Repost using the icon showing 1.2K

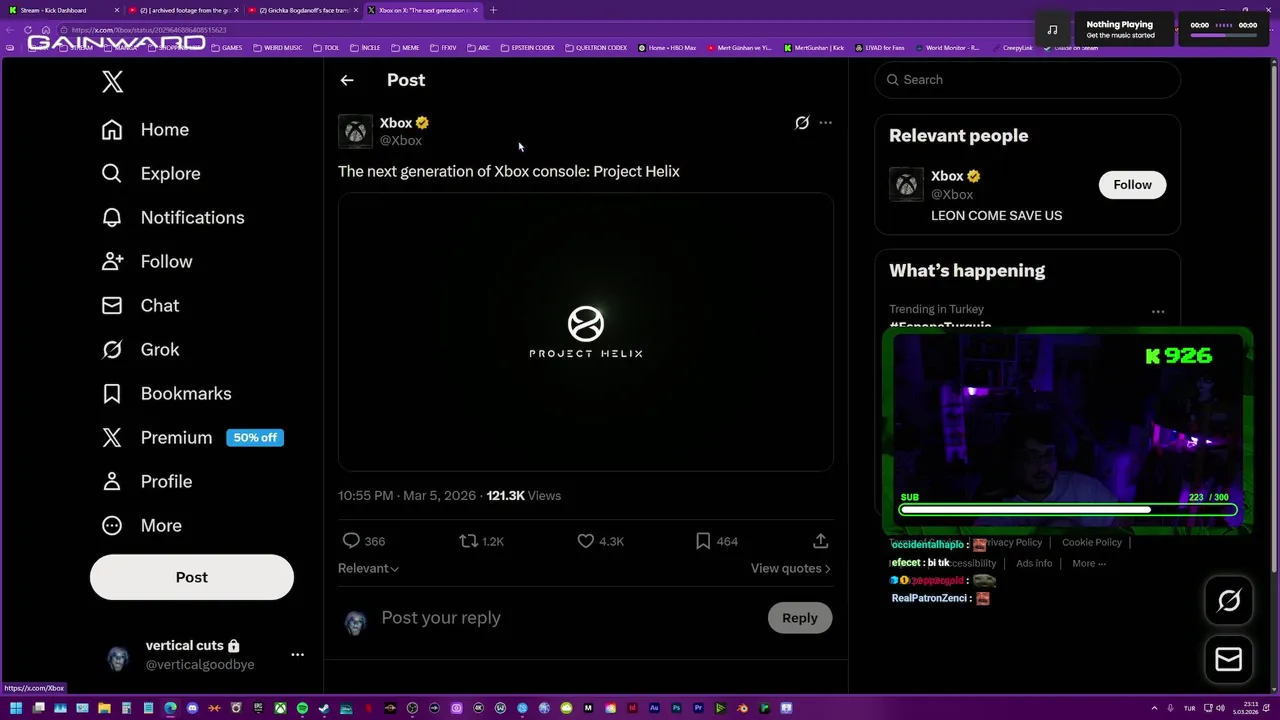(x=481, y=541)
